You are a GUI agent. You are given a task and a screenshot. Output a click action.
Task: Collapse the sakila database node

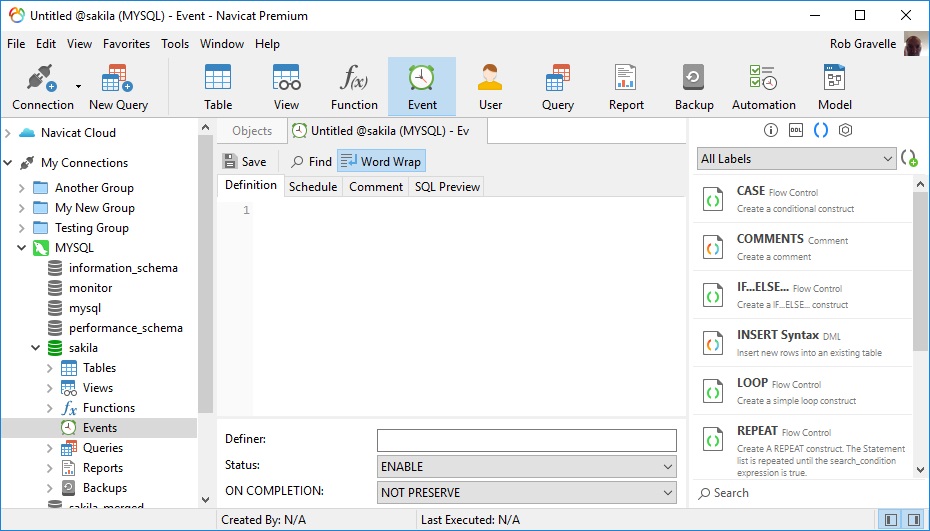point(36,348)
